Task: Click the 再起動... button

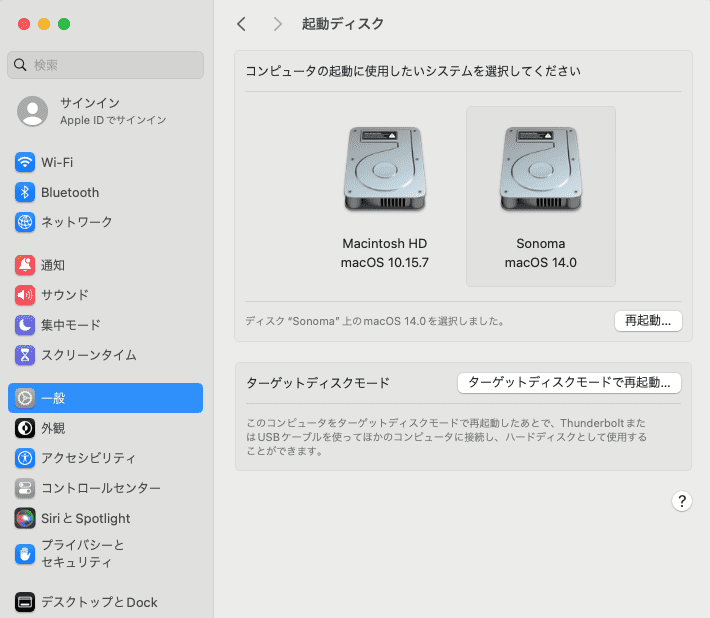Action: pos(648,321)
